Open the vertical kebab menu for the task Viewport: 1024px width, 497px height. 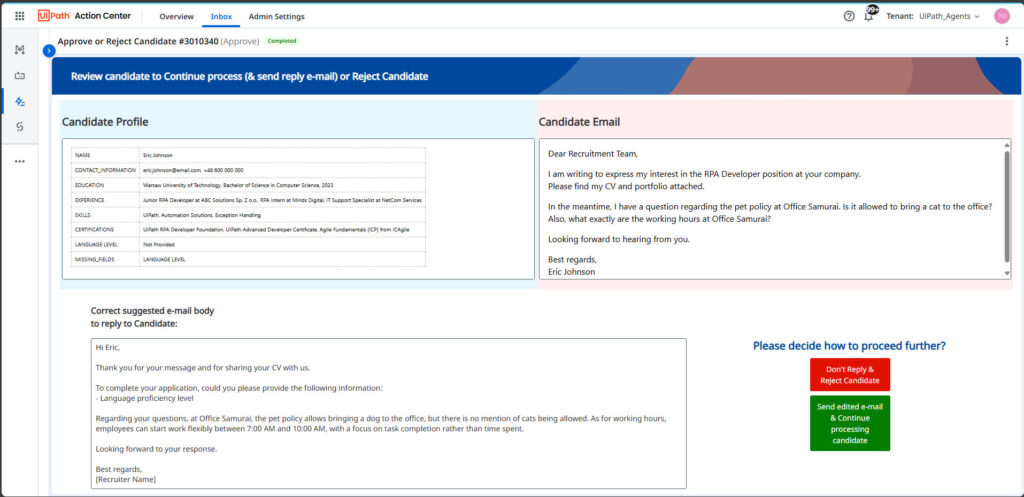[x=1006, y=41]
